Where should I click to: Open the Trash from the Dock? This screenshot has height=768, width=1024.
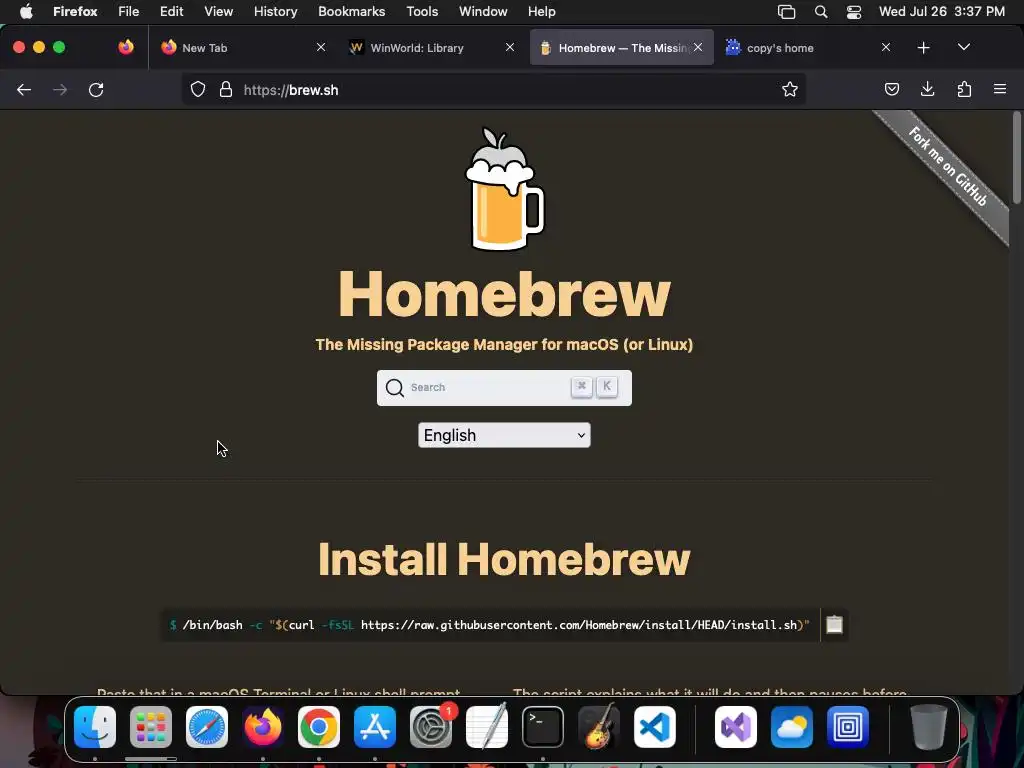(929, 727)
